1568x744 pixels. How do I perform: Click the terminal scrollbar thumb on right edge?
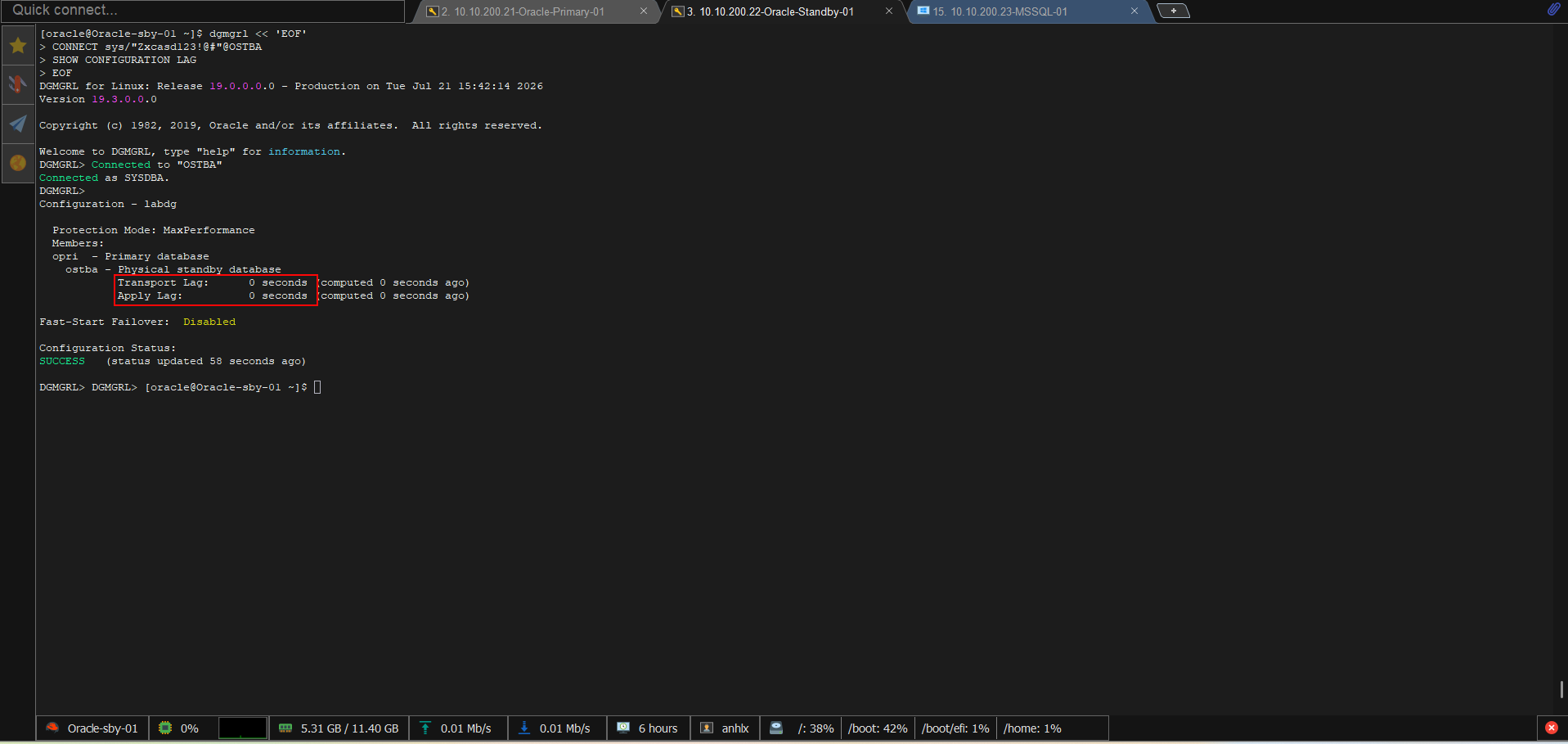click(1561, 690)
